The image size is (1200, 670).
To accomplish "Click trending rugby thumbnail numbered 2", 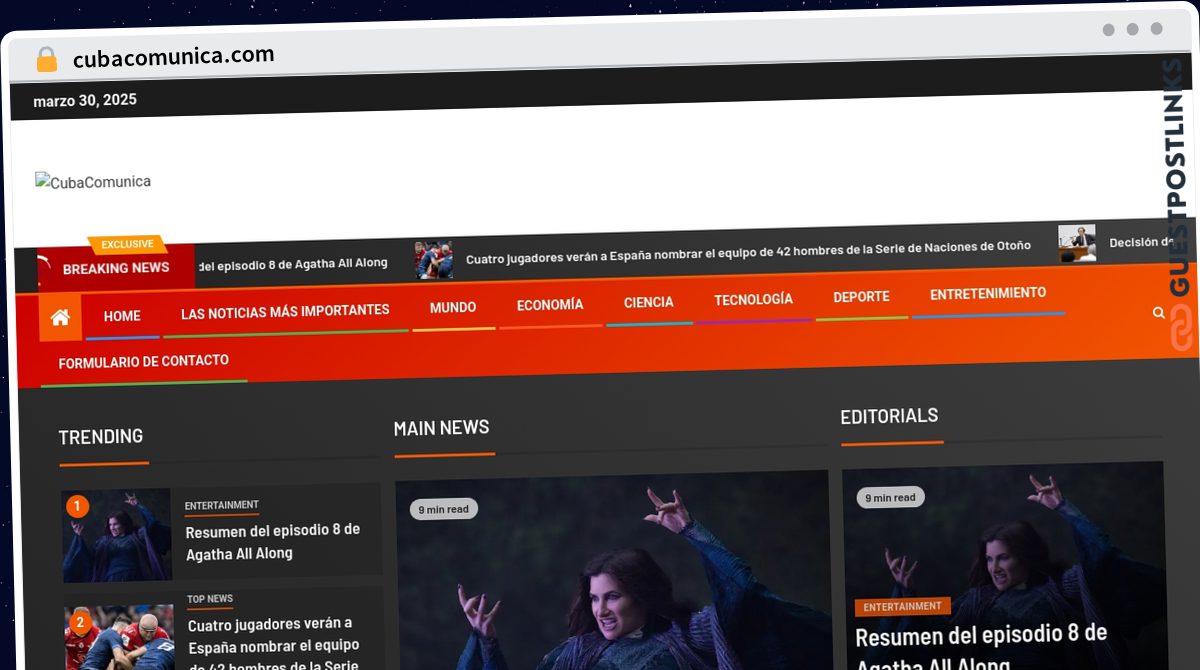I will [119, 636].
